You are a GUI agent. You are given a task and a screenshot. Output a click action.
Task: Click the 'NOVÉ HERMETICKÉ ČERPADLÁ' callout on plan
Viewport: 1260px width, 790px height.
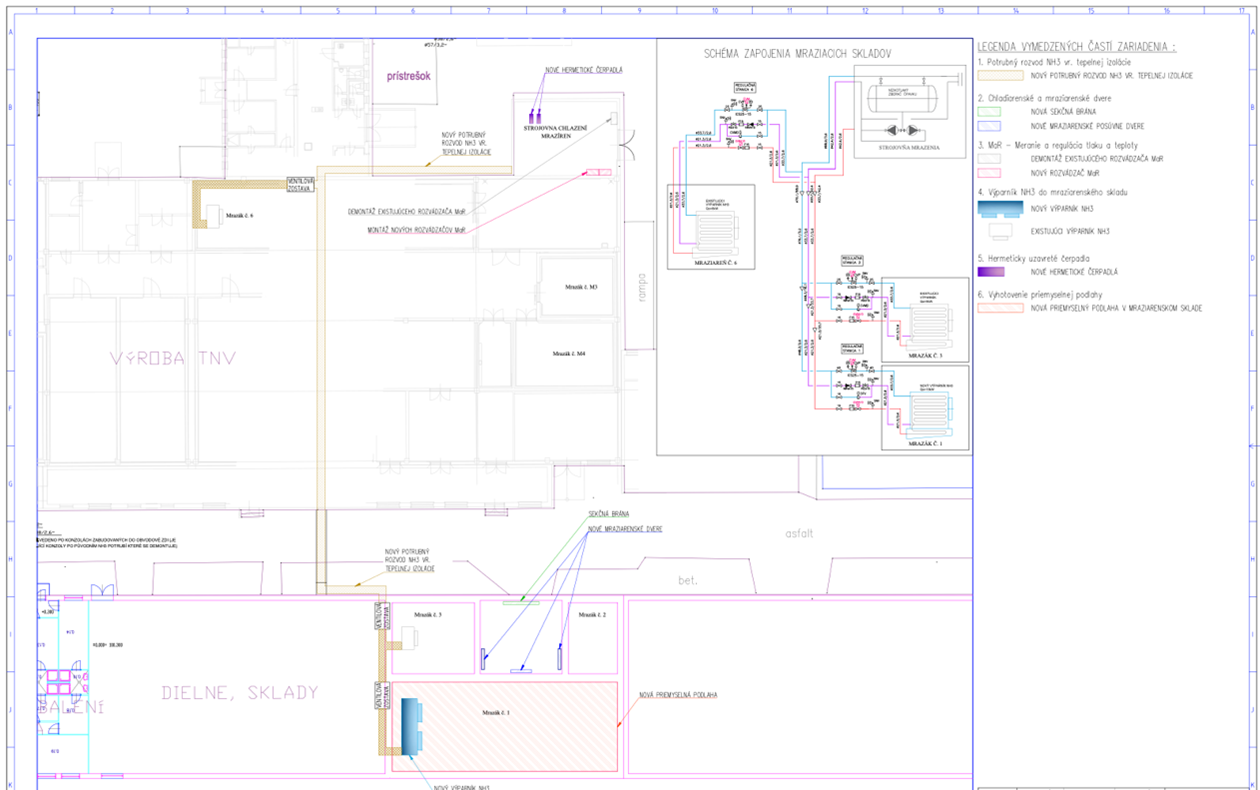coord(584,70)
